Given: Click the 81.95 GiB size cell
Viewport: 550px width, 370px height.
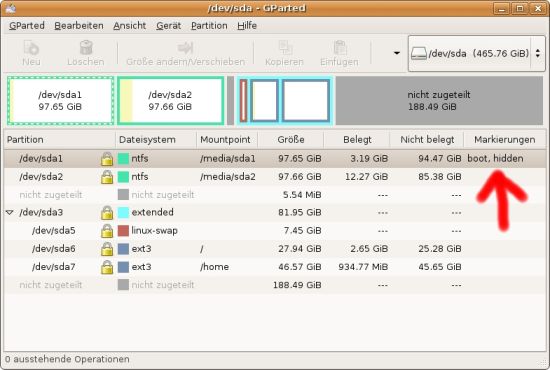Looking at the screenshot, I should pyautogui.click(x=300, y=213).
